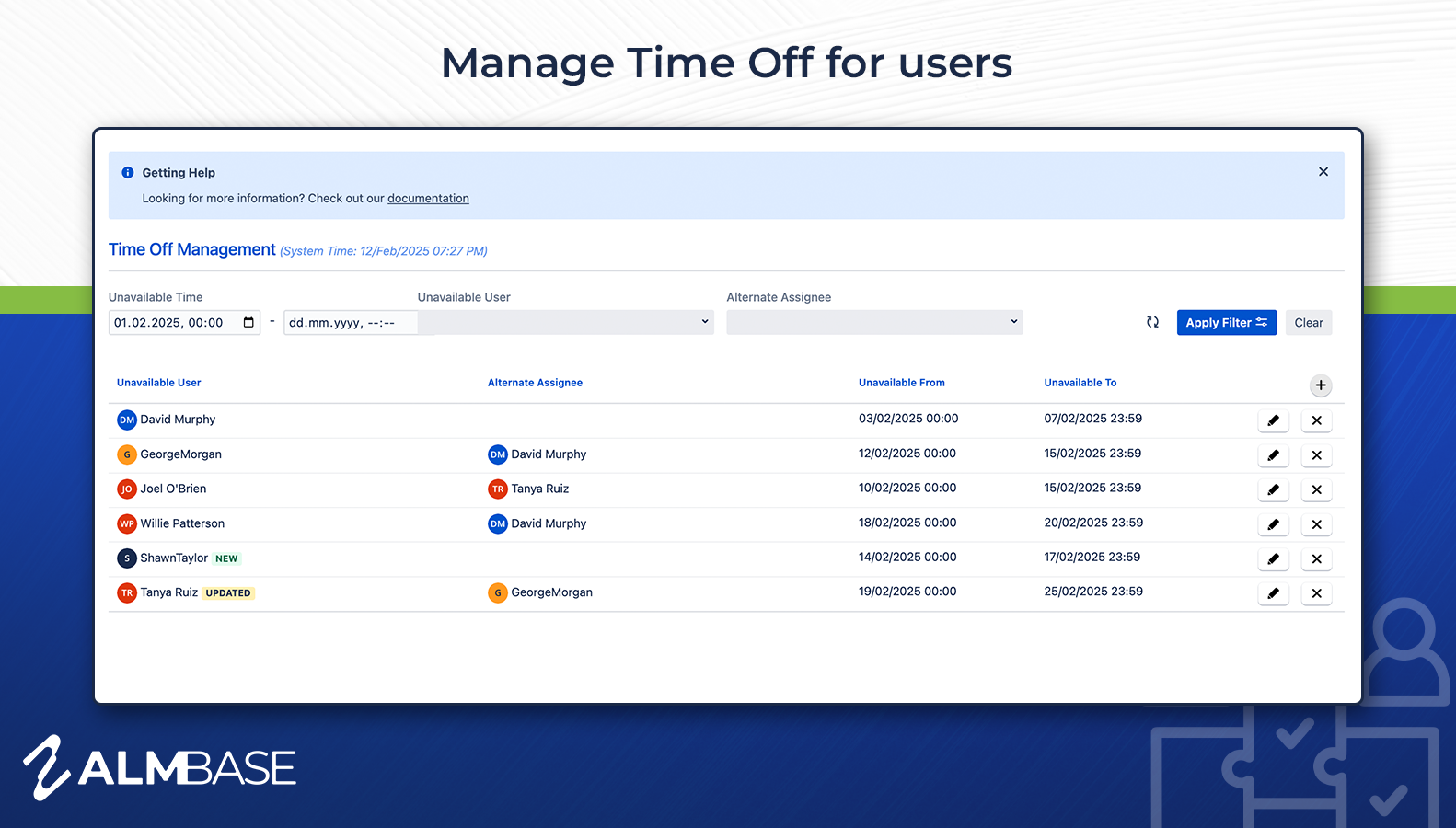Click the date 07/02/2025 23:59
The image size is (1456, 828).
tap(1093, 419)
